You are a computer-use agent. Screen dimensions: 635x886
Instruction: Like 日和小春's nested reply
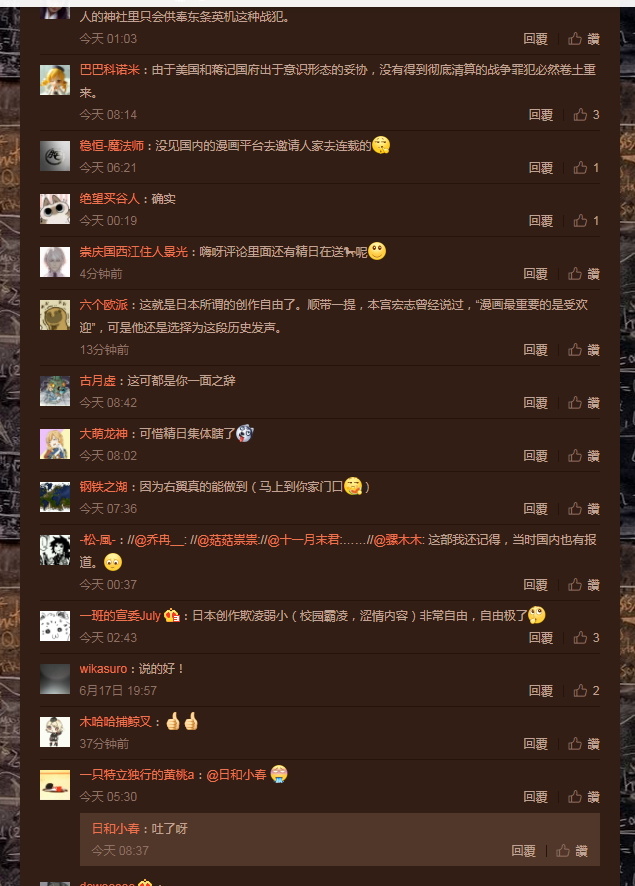coord(572,850)
